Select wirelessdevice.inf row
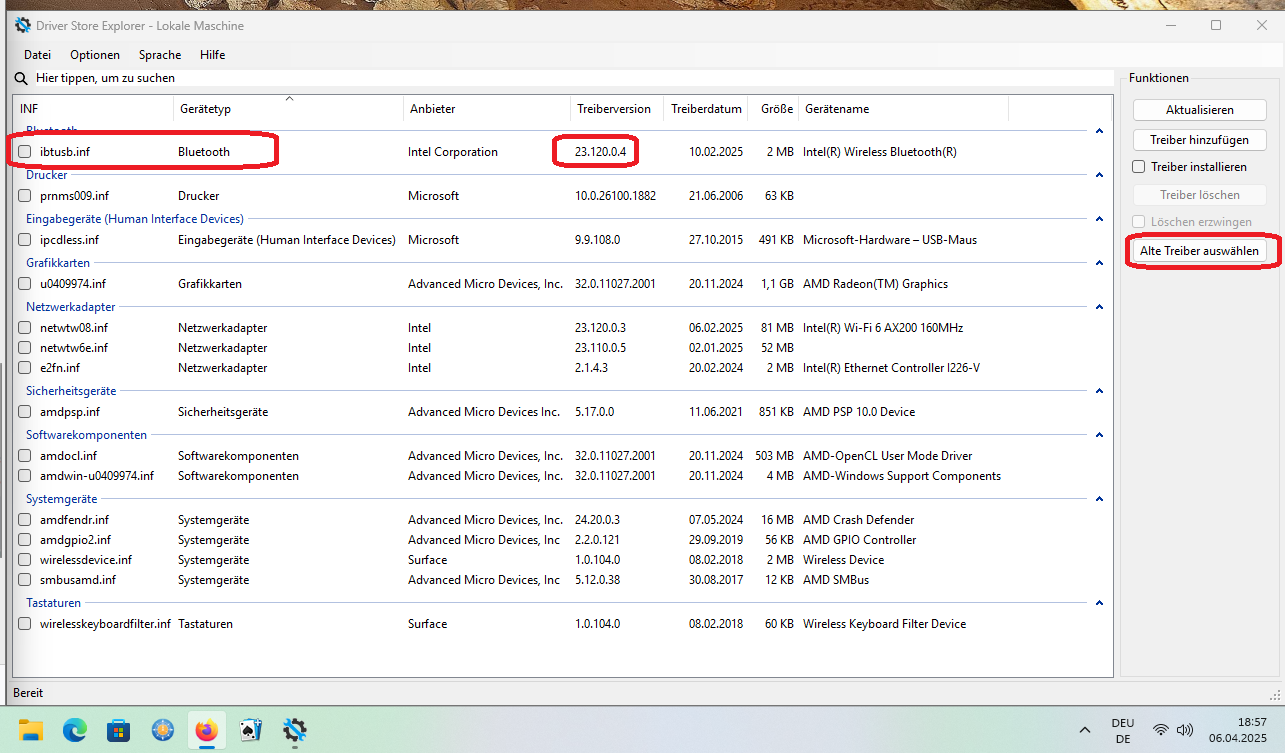Screen dimensions: 1285x753 86,560
